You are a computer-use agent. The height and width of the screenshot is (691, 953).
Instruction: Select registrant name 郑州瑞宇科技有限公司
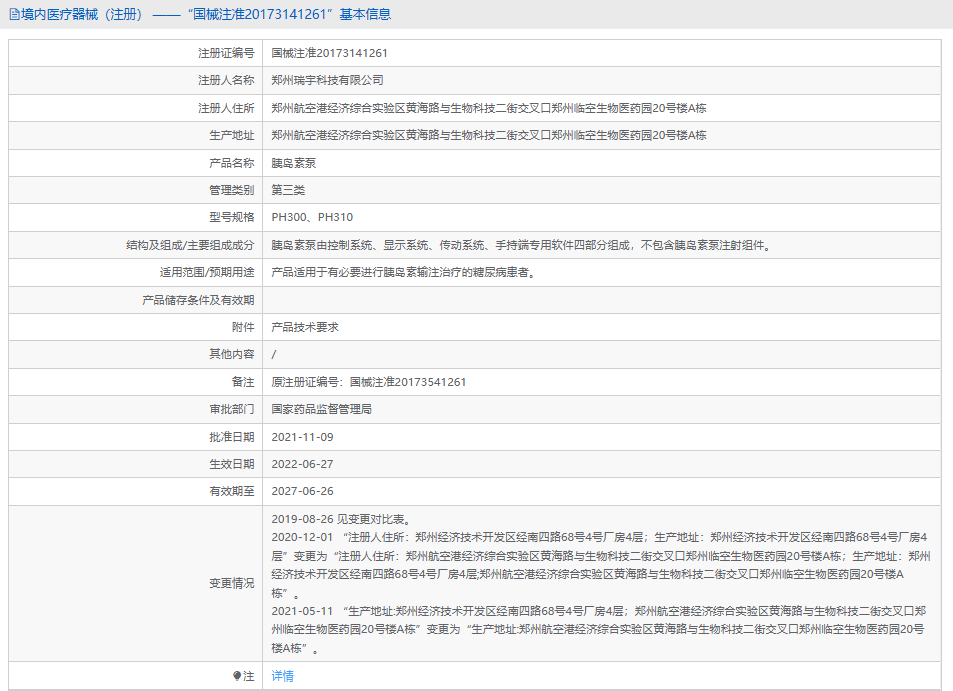click(x=328, y=80)
